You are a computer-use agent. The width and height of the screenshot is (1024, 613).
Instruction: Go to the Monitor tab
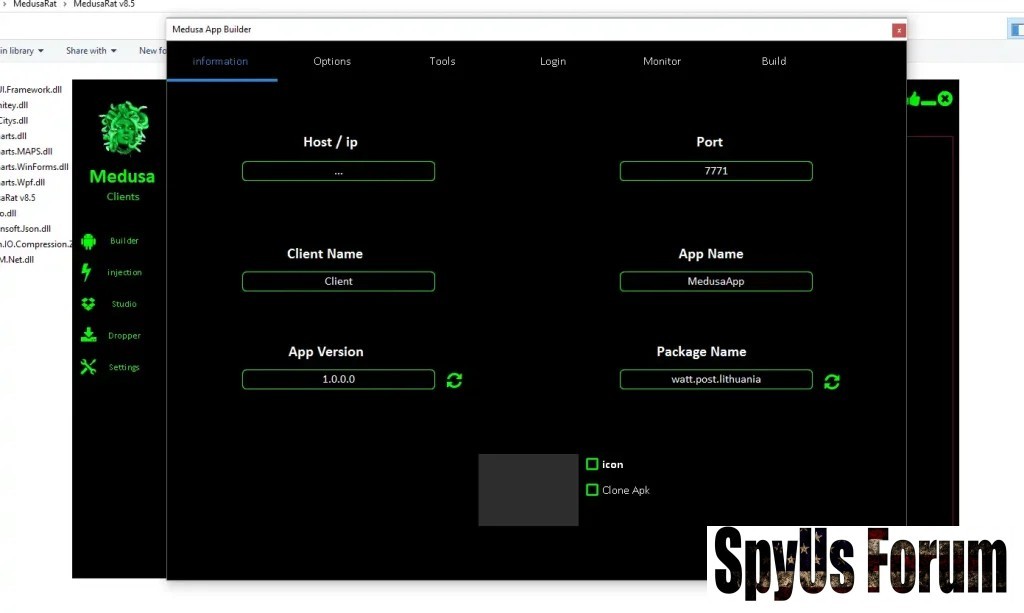point(662,61)
